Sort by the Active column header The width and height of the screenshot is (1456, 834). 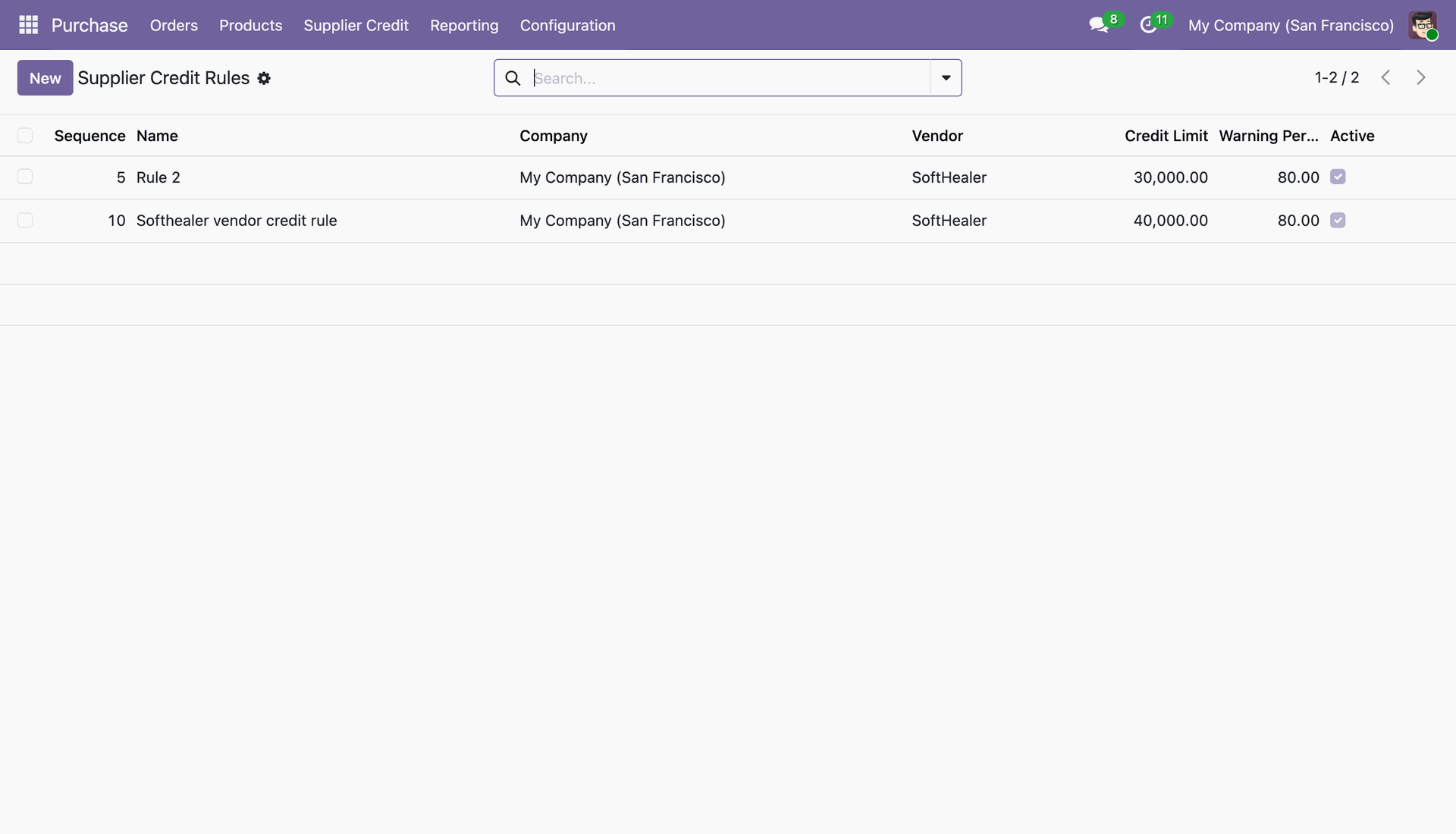[x=1352, y=136]
